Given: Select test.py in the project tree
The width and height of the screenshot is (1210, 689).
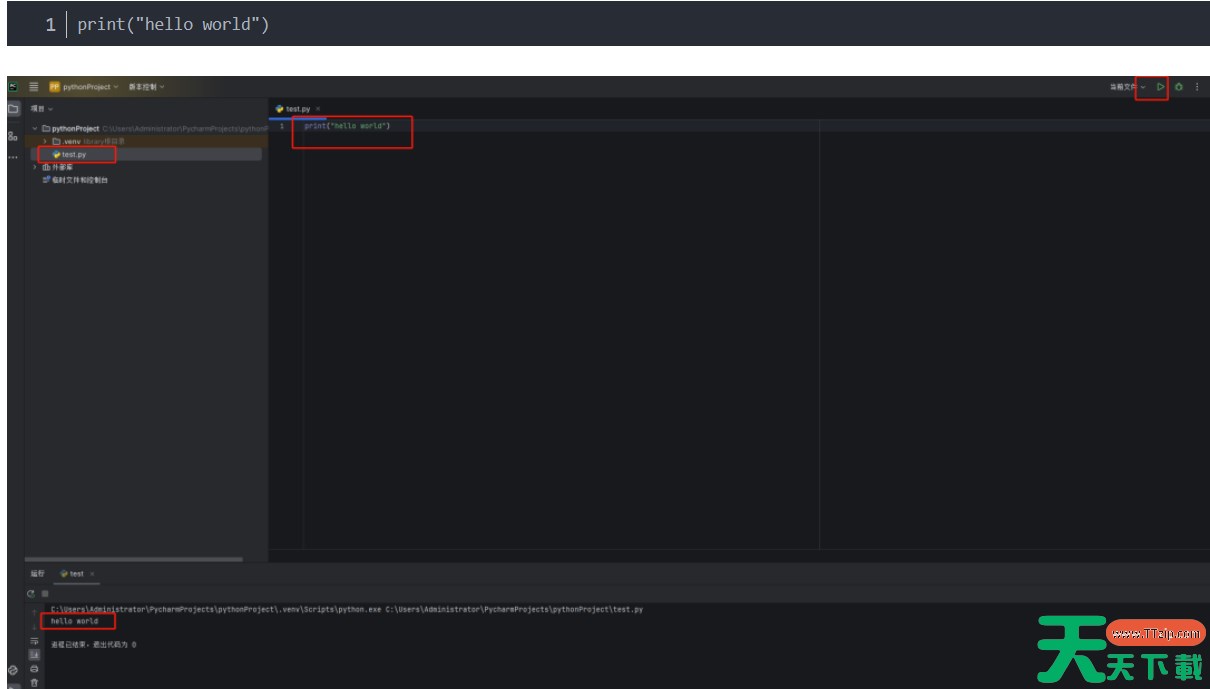Looking at the screenshot, I should pyautogui.click(x=74, y=154).
